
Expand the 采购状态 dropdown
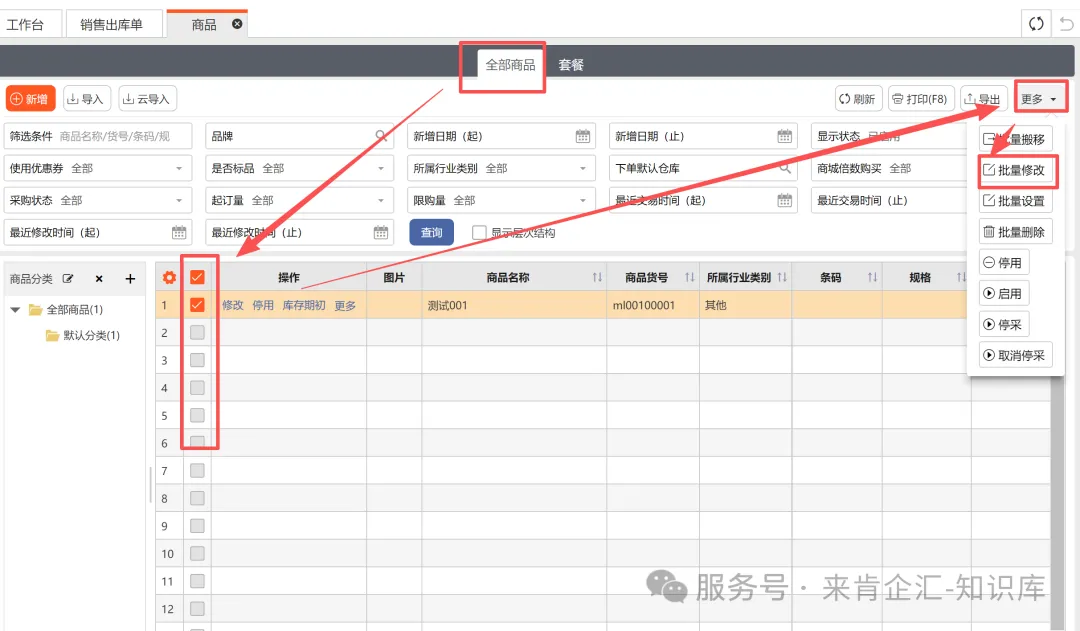(98, 201)
